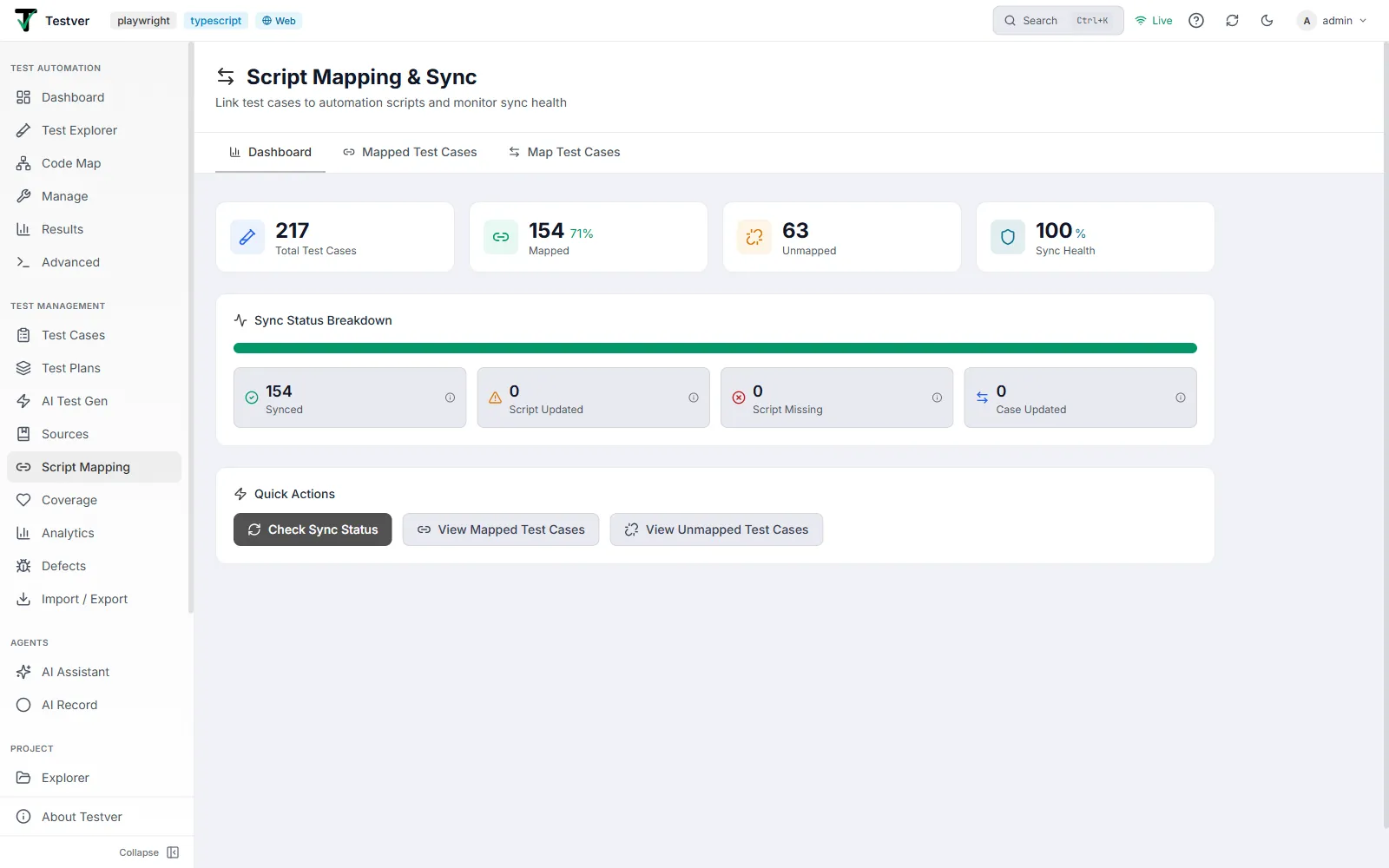The height and width of the screenshot is (868, 1389).
Task: Click the Import / Export download icon
Action: (23, 599)
